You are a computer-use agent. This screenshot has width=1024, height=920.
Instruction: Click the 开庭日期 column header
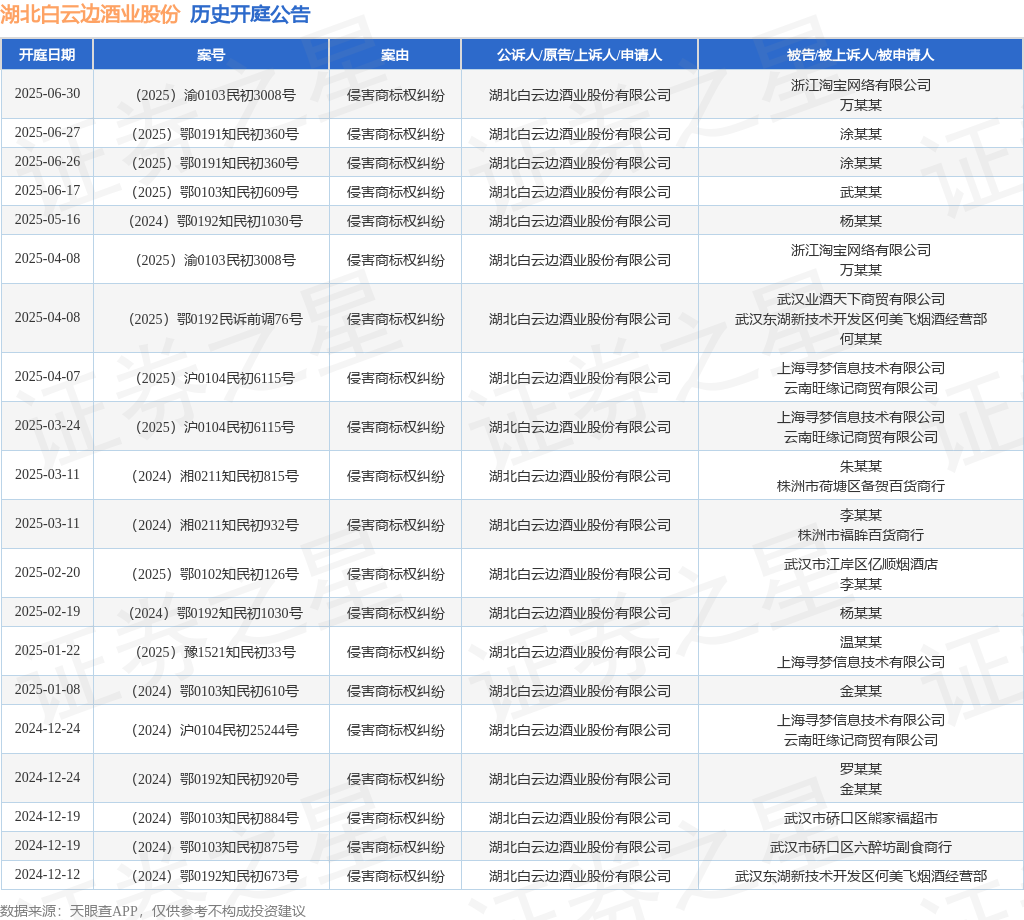(x=47, y=55)
